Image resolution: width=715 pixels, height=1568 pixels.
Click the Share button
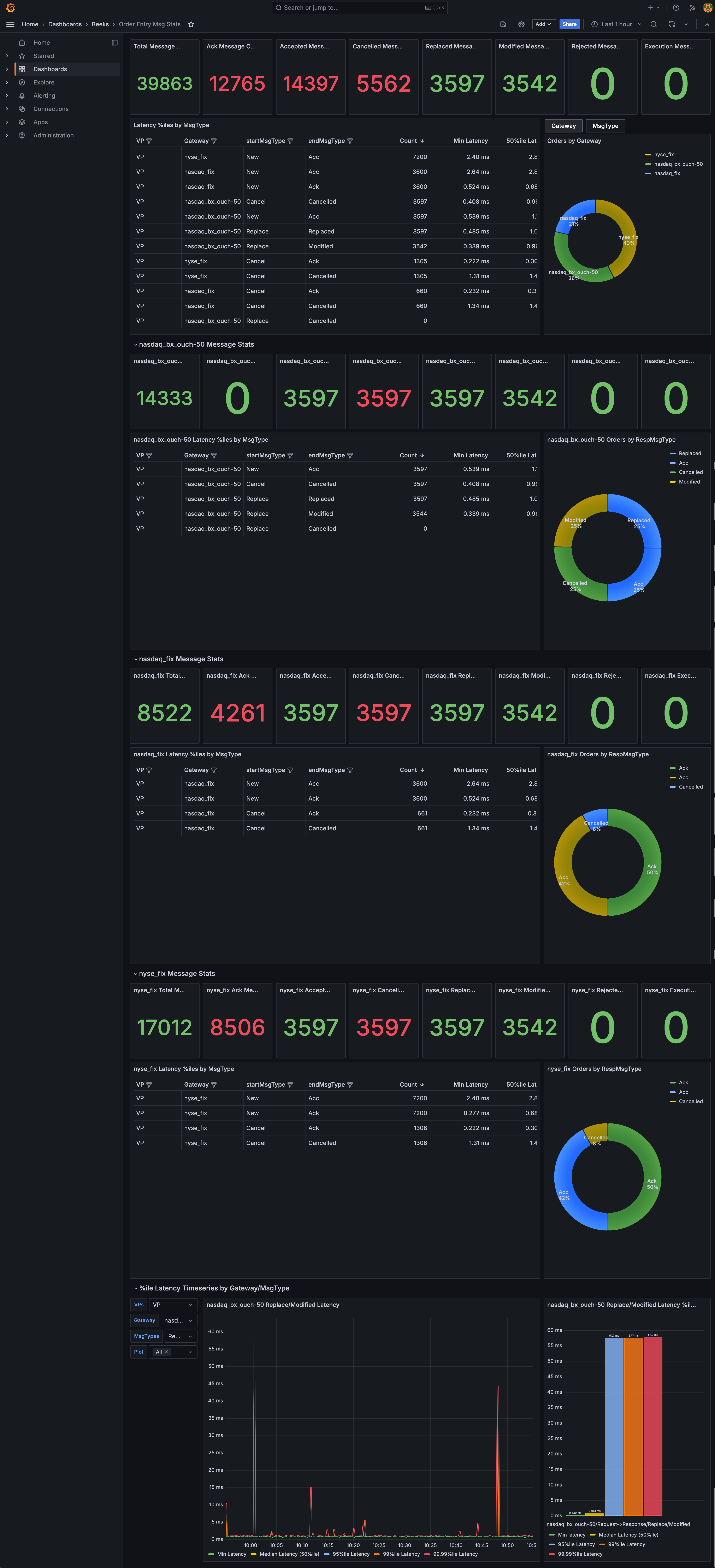pyautogui.click(x=569, y=24)
